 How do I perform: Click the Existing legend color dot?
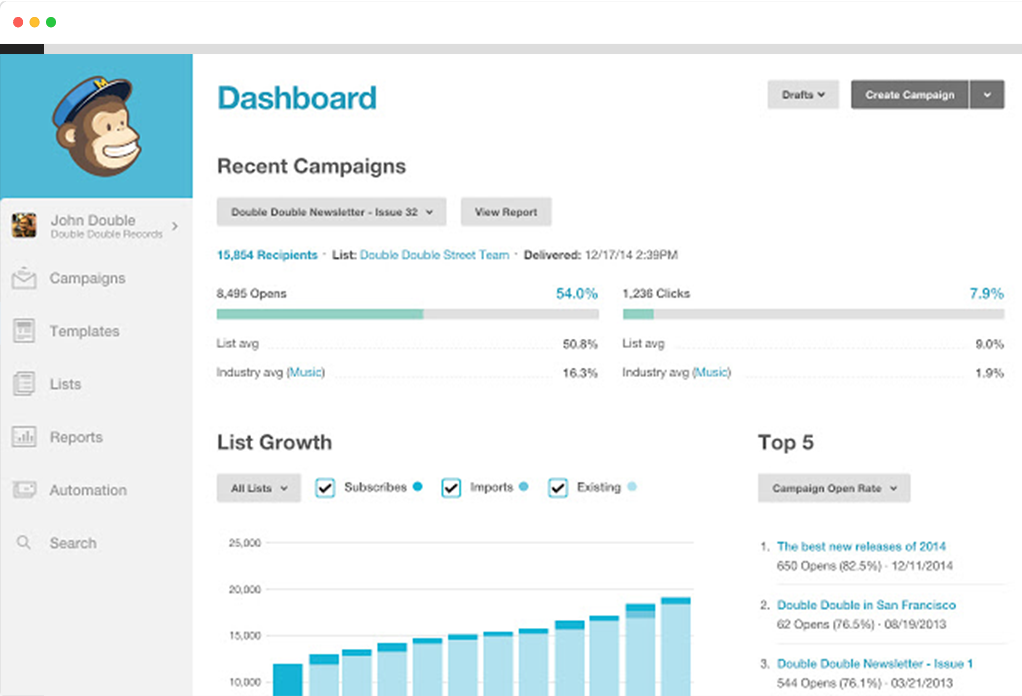pos(632,486)
